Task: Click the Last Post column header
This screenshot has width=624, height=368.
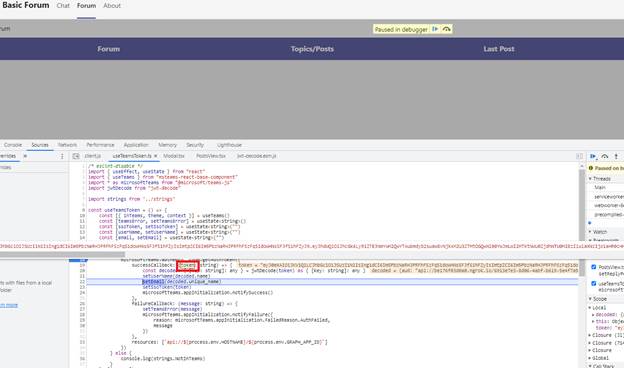Action: pos(499,49)
